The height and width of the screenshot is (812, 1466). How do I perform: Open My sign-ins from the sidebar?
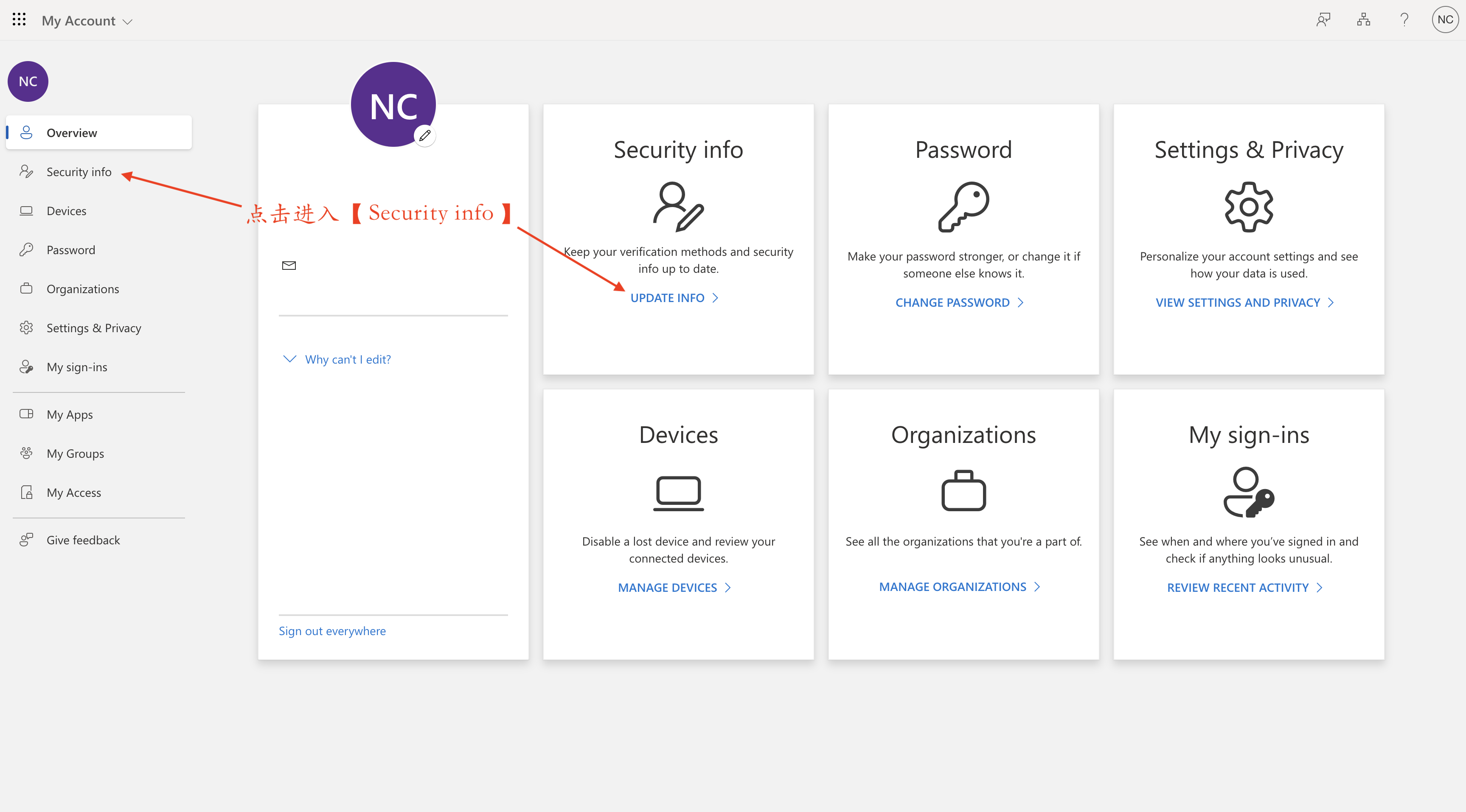[x=77, y=367]
